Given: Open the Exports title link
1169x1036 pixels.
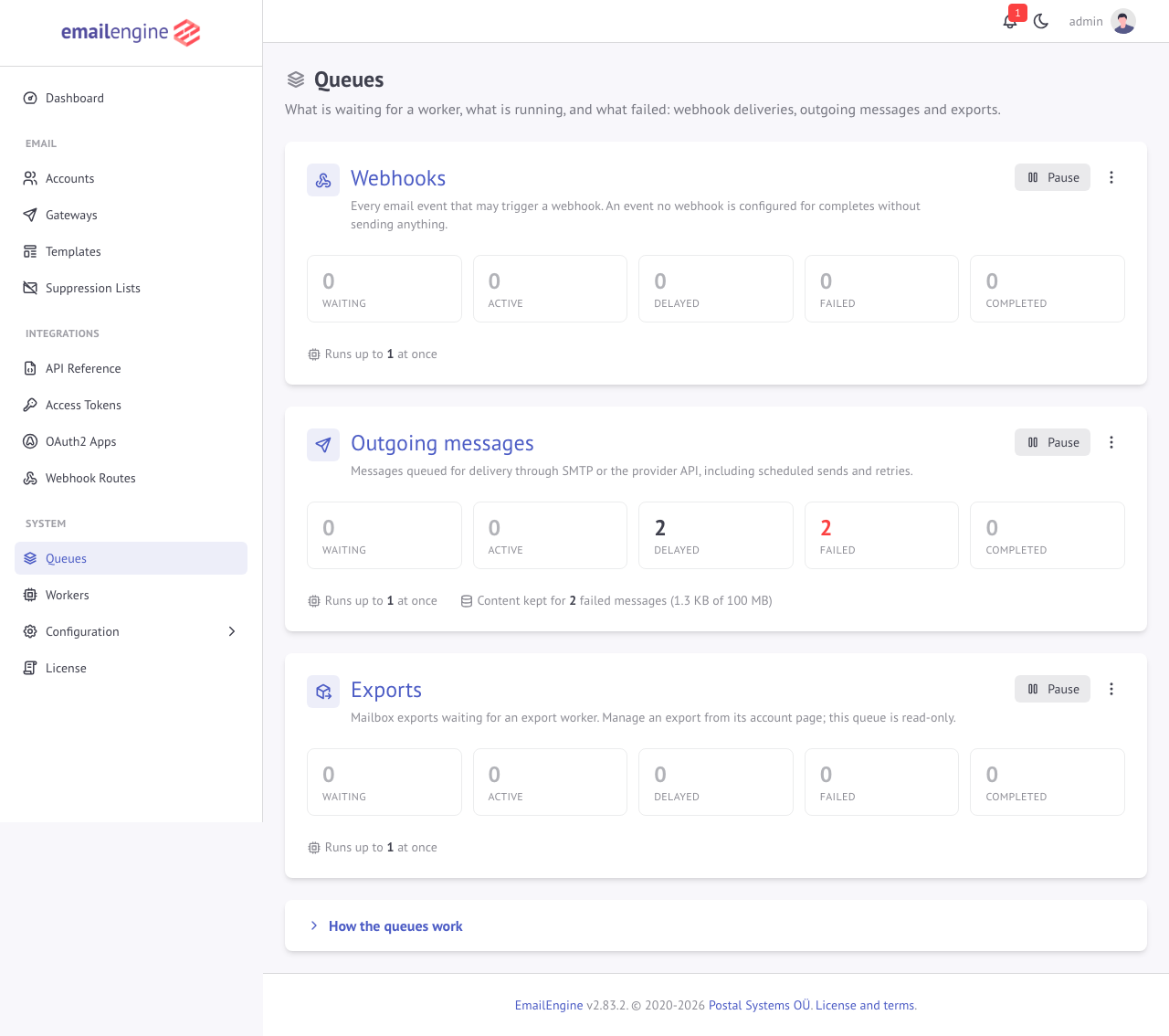Looking at the screenshot, I should tap(386, 690).
